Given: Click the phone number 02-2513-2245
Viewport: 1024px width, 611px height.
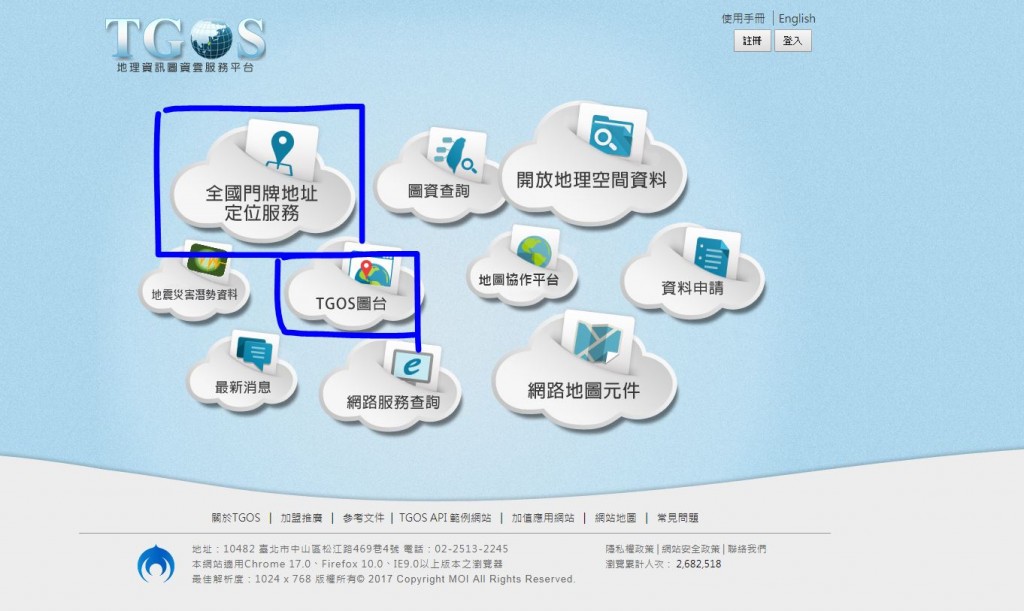Looking at the screenshot, I should coord(472,549).
